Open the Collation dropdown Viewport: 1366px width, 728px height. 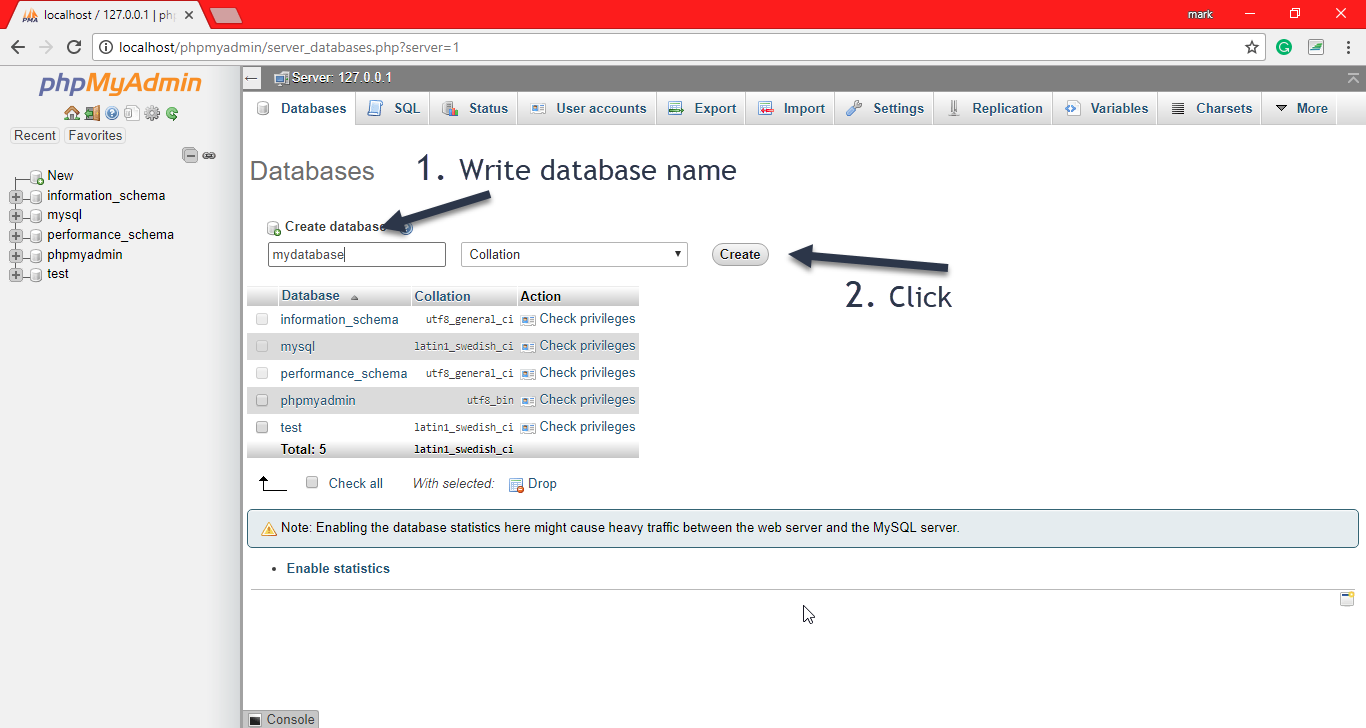pyautogui.click(x=574, y=255)
